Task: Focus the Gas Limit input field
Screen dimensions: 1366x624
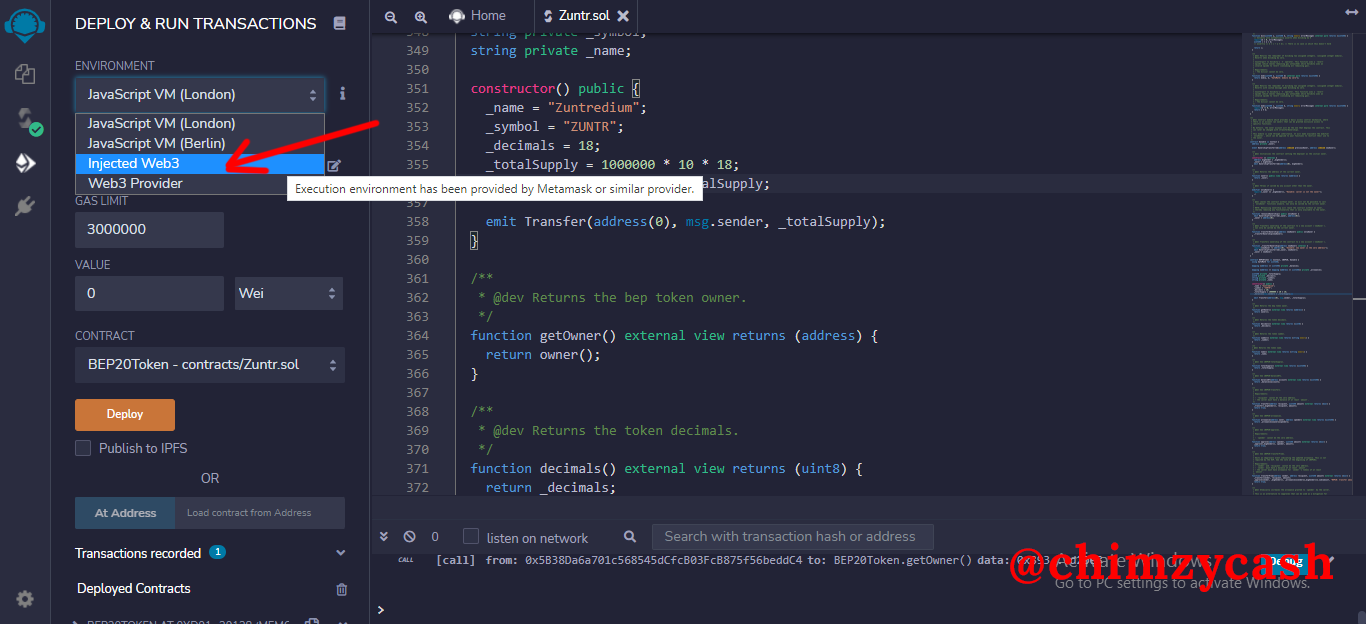Action: (149, 229)
